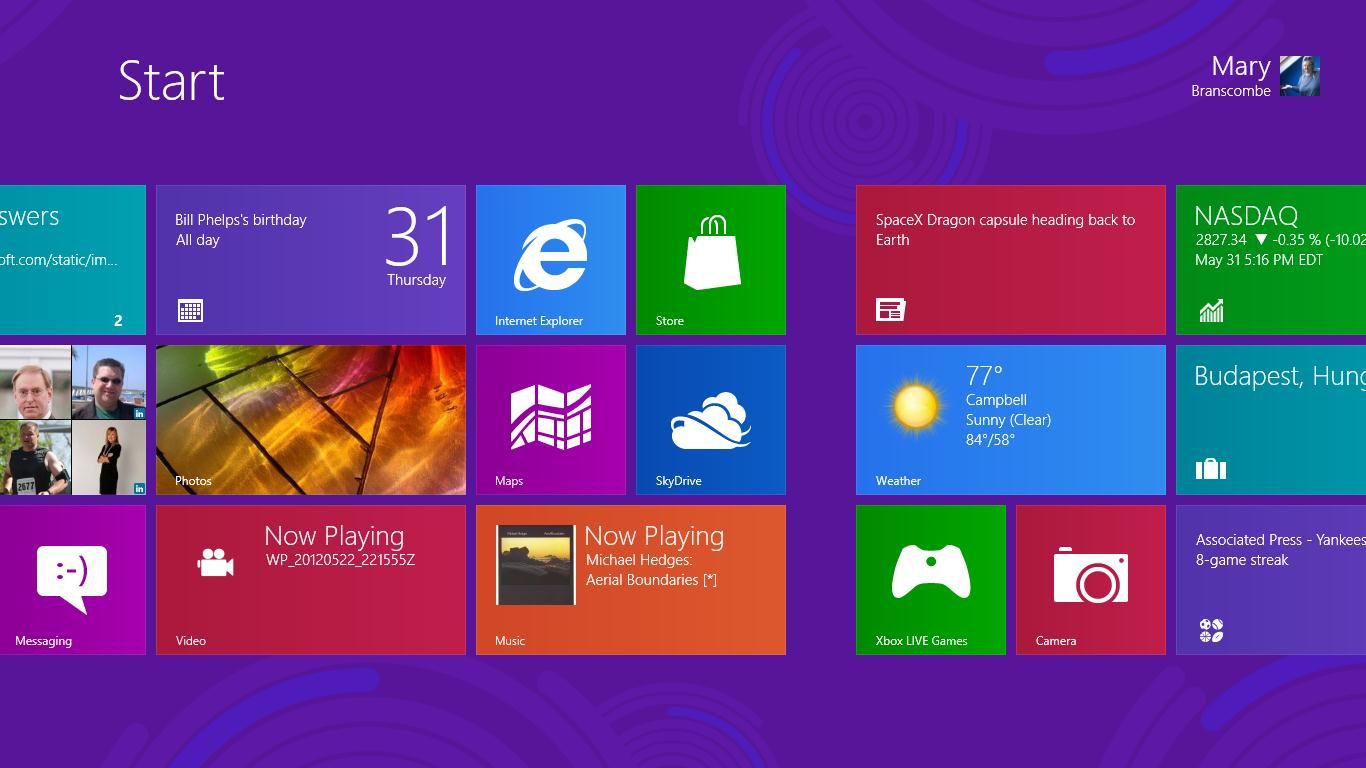Open Internet Explorer from its tile
This screenshot has width=1366, height=768.
(551, 258)
